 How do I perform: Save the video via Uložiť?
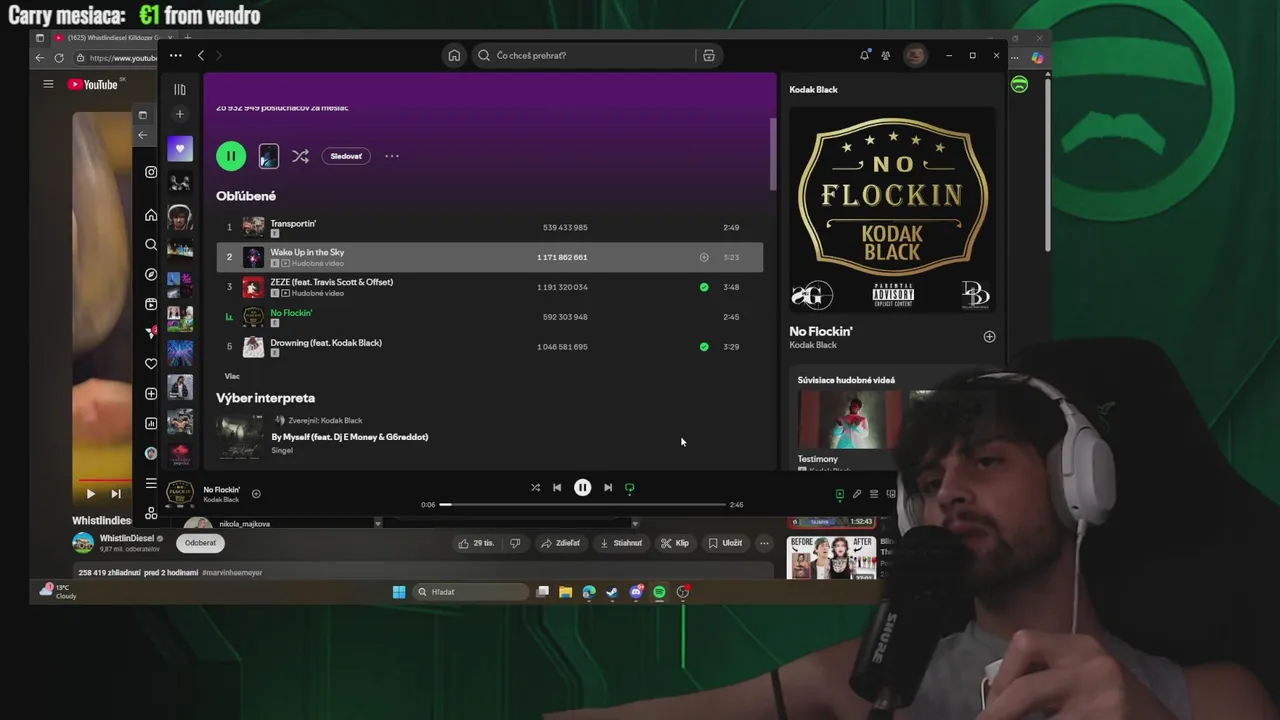point(725,543)
